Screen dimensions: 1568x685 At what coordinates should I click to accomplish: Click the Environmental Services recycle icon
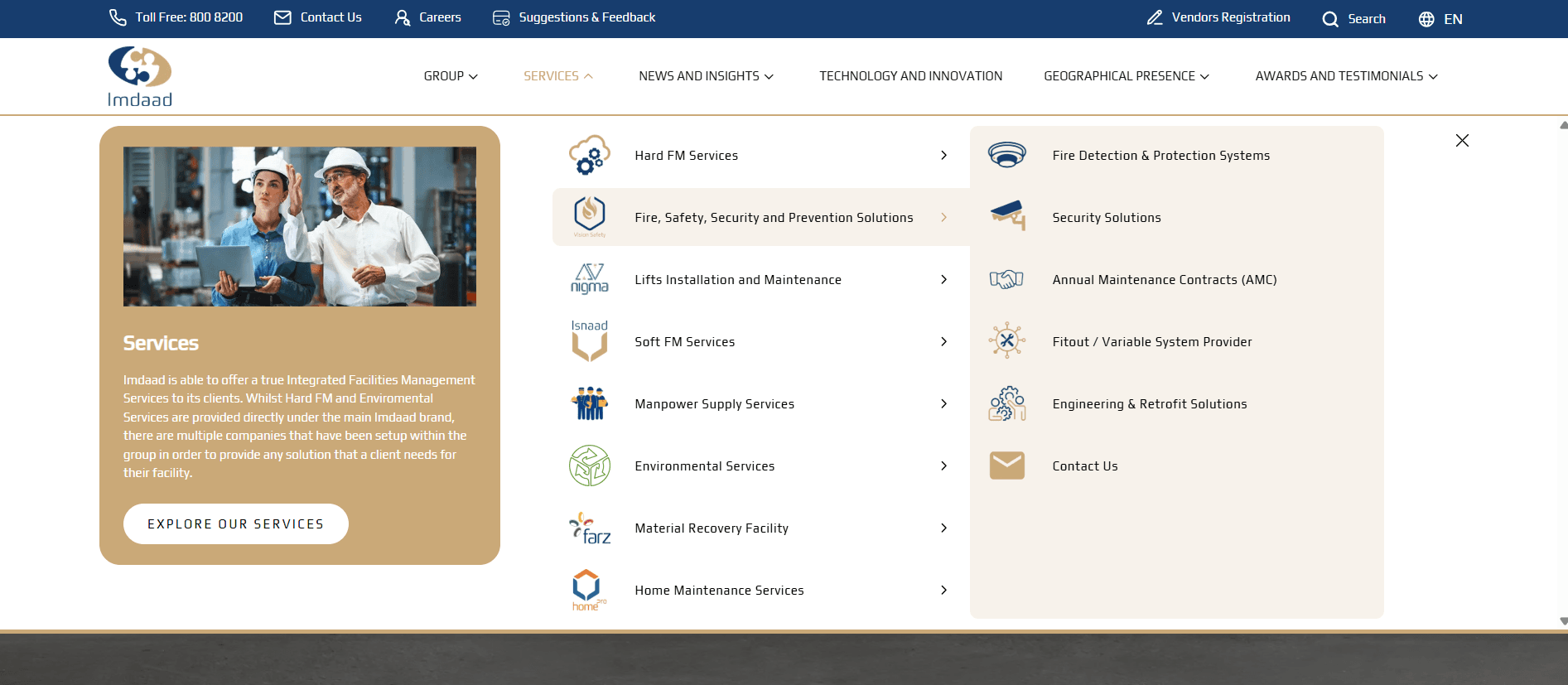tap(590, 466)
